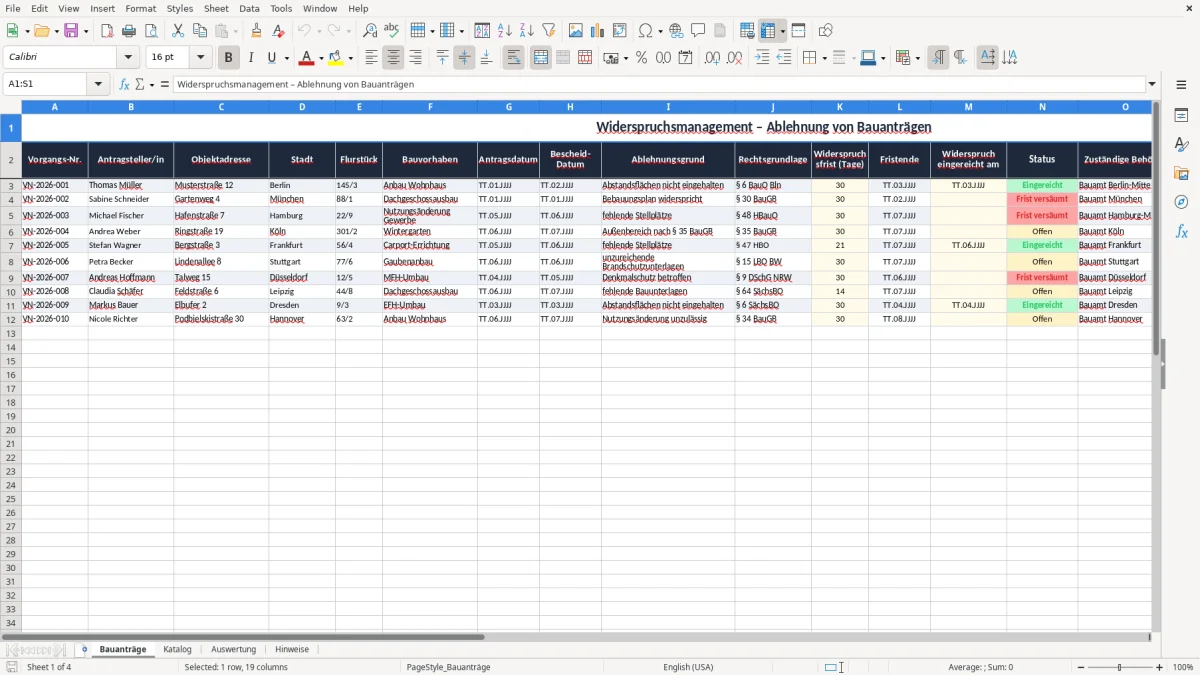Switch to the Katalog sheet tab
The image size is (1200, 675).
tap(177, 650)
